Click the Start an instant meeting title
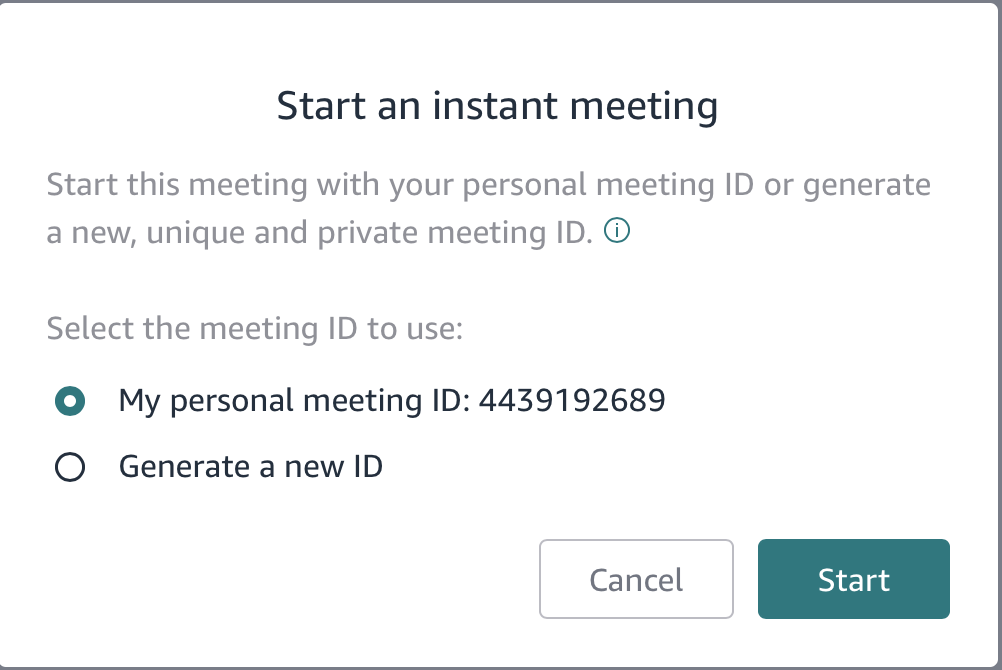 [500, 105]
